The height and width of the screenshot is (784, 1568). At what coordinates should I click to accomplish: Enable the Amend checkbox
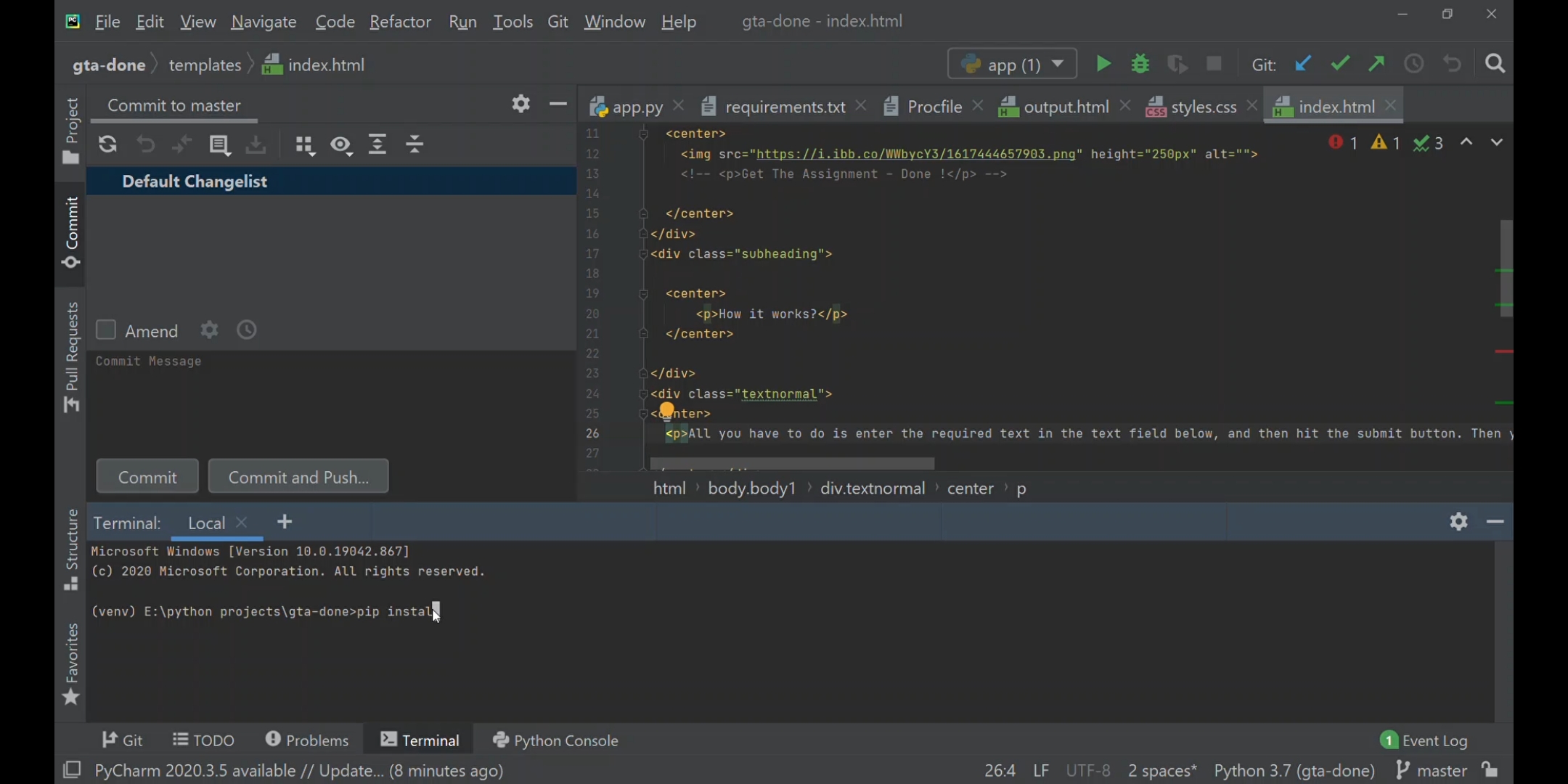pos(106,330)
